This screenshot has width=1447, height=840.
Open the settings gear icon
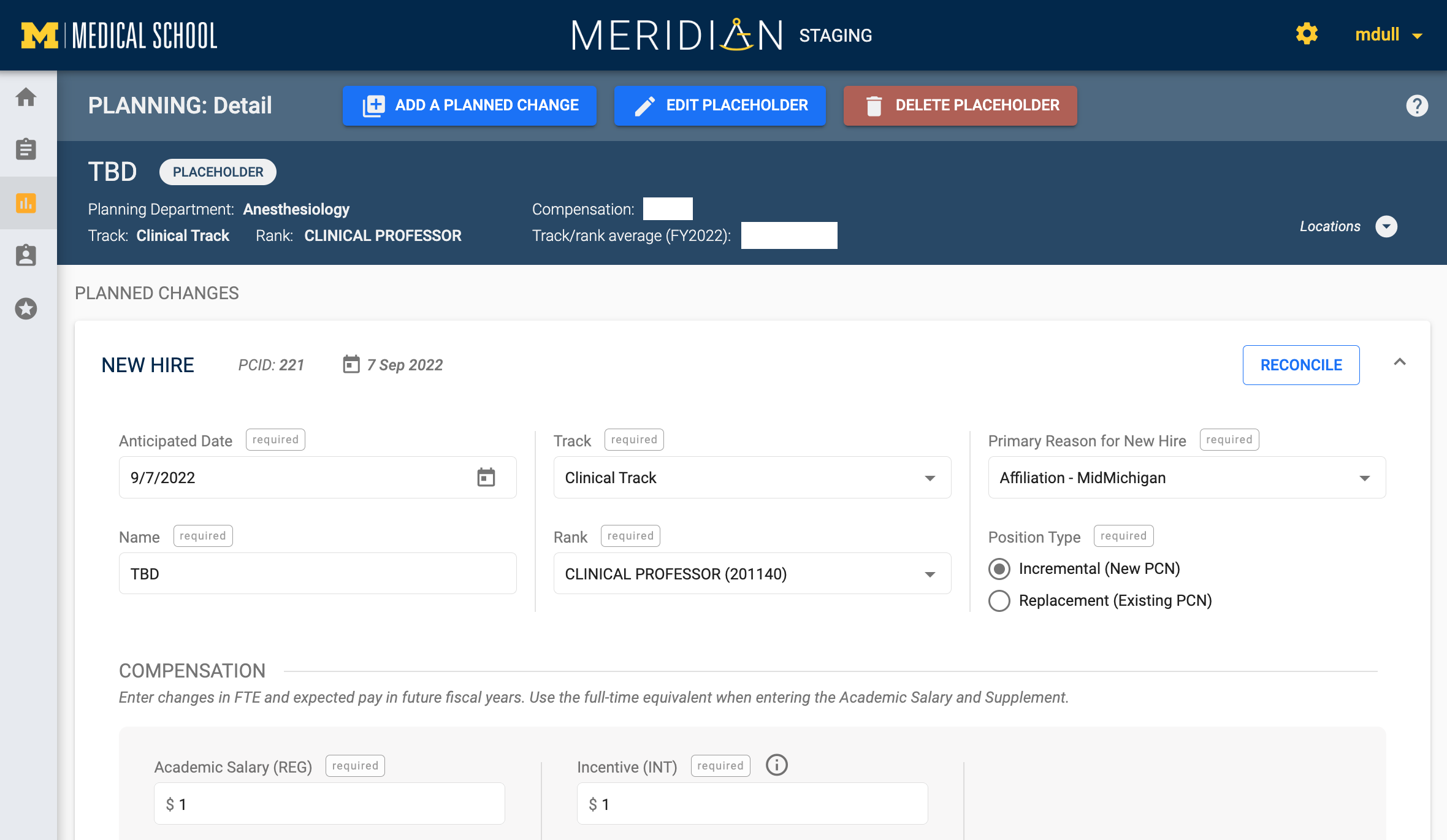(x=1307, y=34)
